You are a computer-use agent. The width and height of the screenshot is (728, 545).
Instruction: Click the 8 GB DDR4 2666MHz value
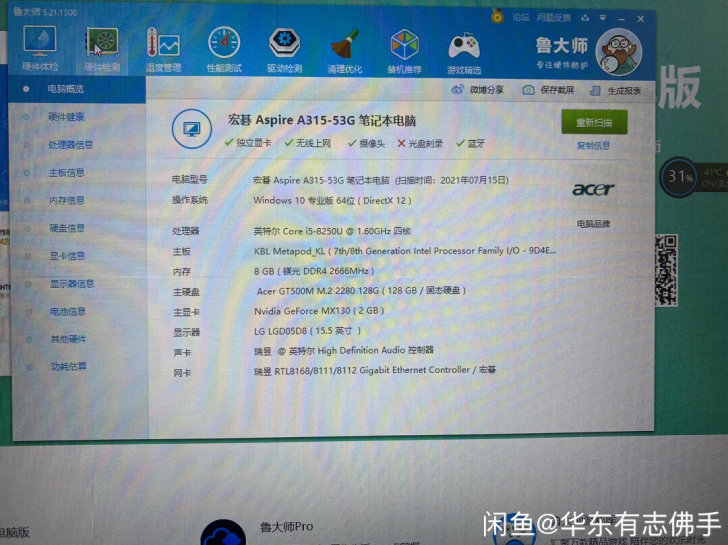(x=314, y=271)
